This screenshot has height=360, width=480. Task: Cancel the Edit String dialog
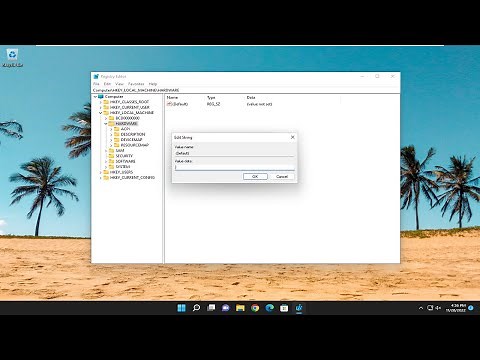pos(282,176)
